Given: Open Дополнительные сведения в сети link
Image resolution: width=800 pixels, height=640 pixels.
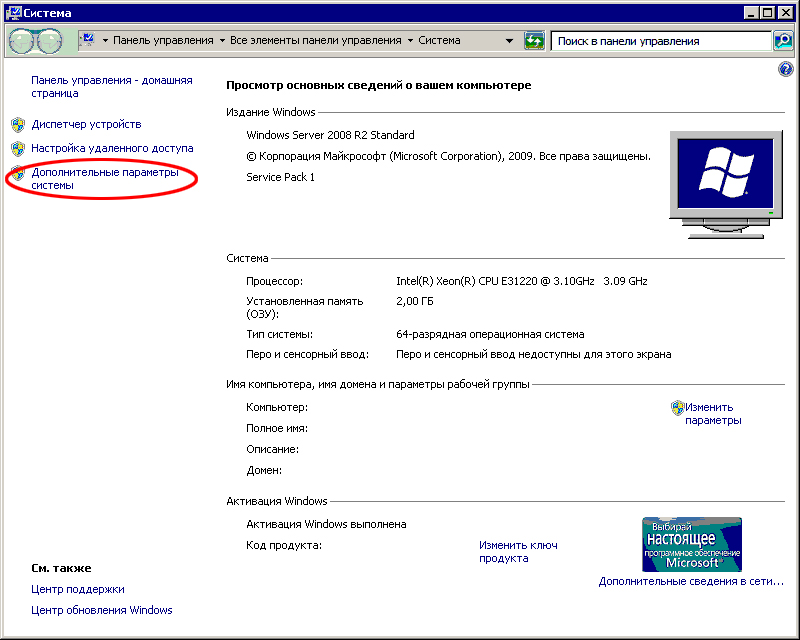Looking at the screenshot, I should pyautogui.click(x=691, y=581).
